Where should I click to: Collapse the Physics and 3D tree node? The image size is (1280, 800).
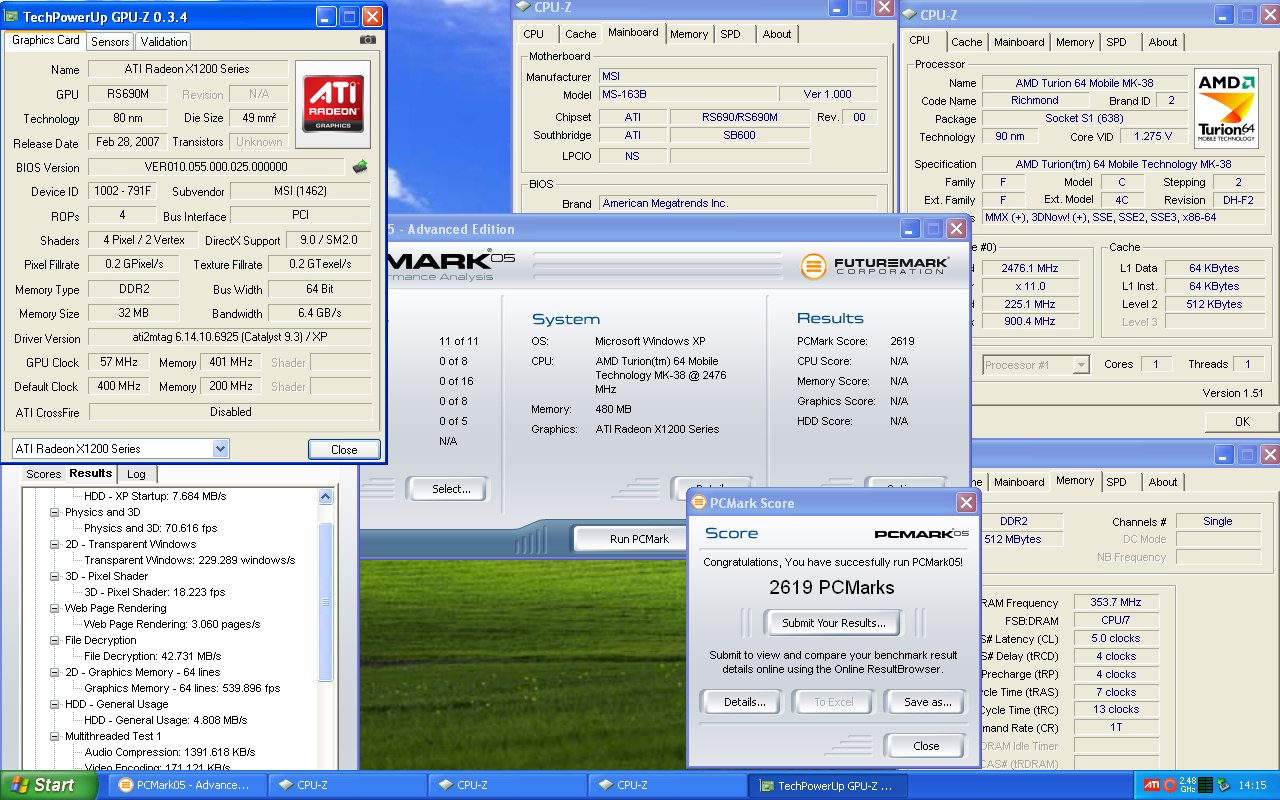coord(55,512)
